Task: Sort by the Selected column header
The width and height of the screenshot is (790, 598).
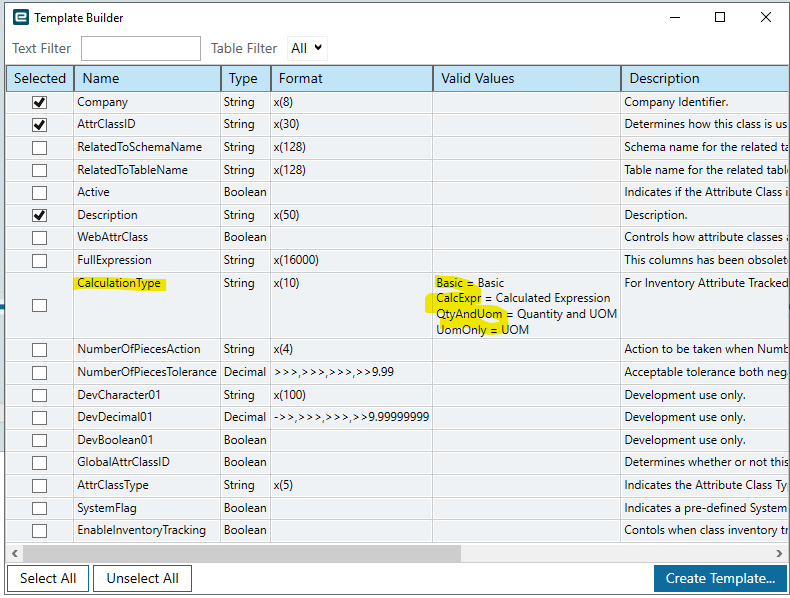Action: coord(40,79)
